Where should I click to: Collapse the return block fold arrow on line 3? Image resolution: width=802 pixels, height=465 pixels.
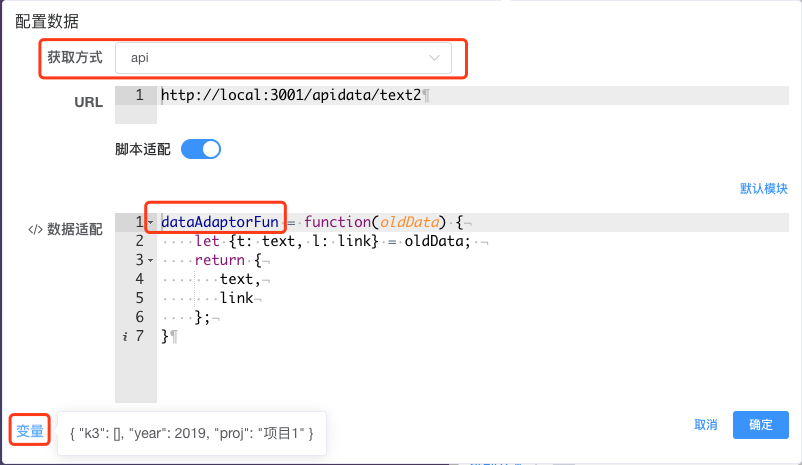(x=150, y=260)
